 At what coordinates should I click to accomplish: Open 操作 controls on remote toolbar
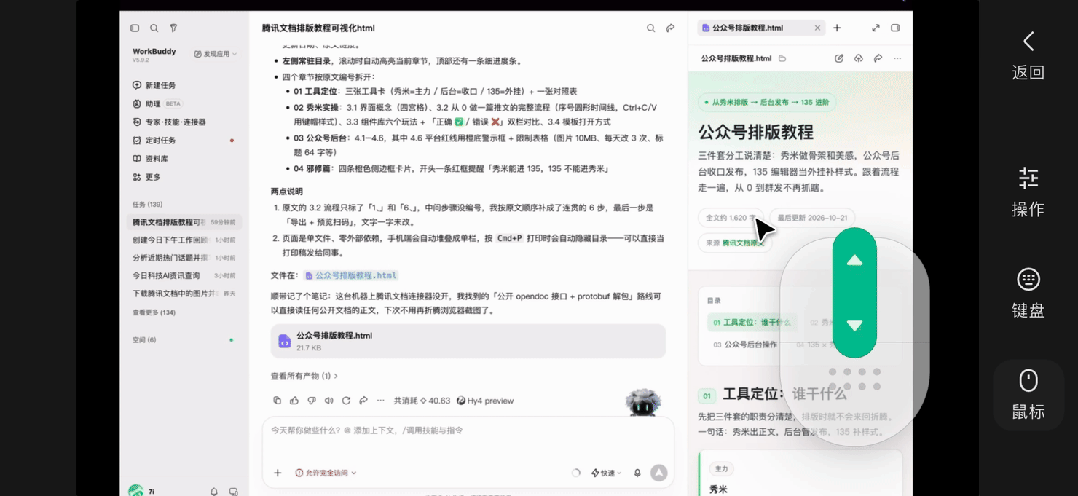click(1028, 192)
